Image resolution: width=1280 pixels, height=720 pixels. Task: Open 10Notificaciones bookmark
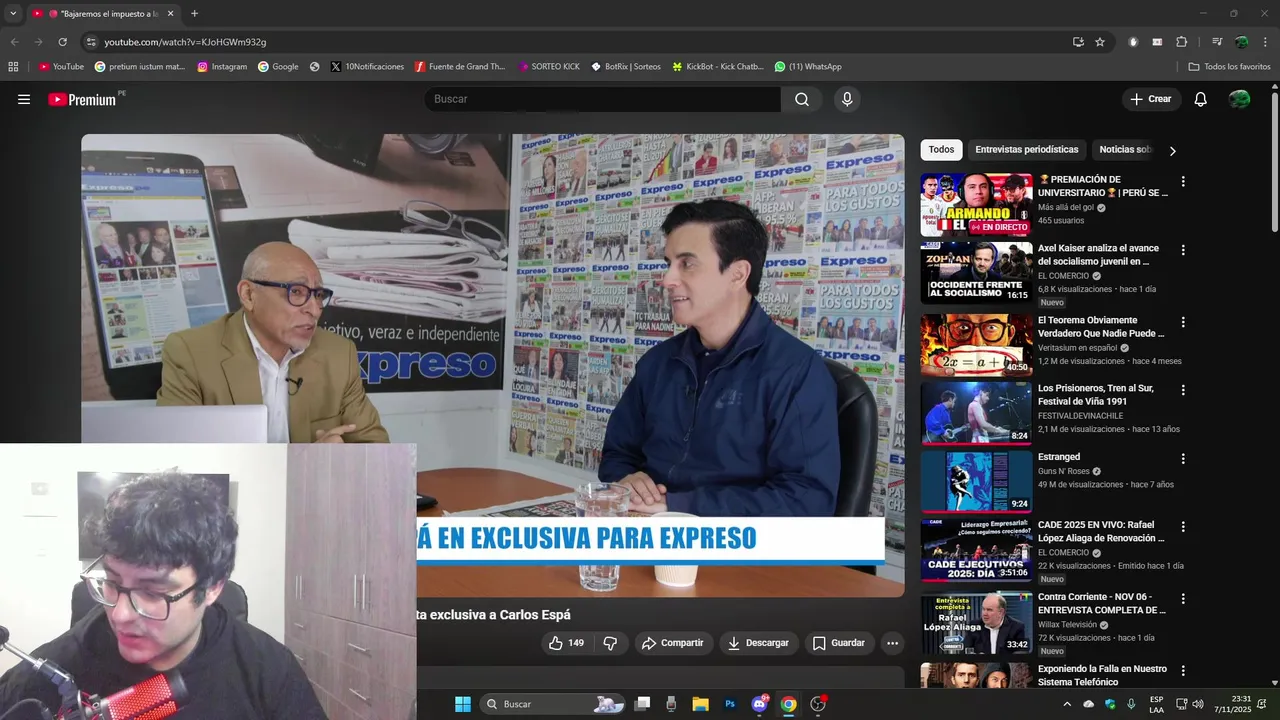point(367,67)
